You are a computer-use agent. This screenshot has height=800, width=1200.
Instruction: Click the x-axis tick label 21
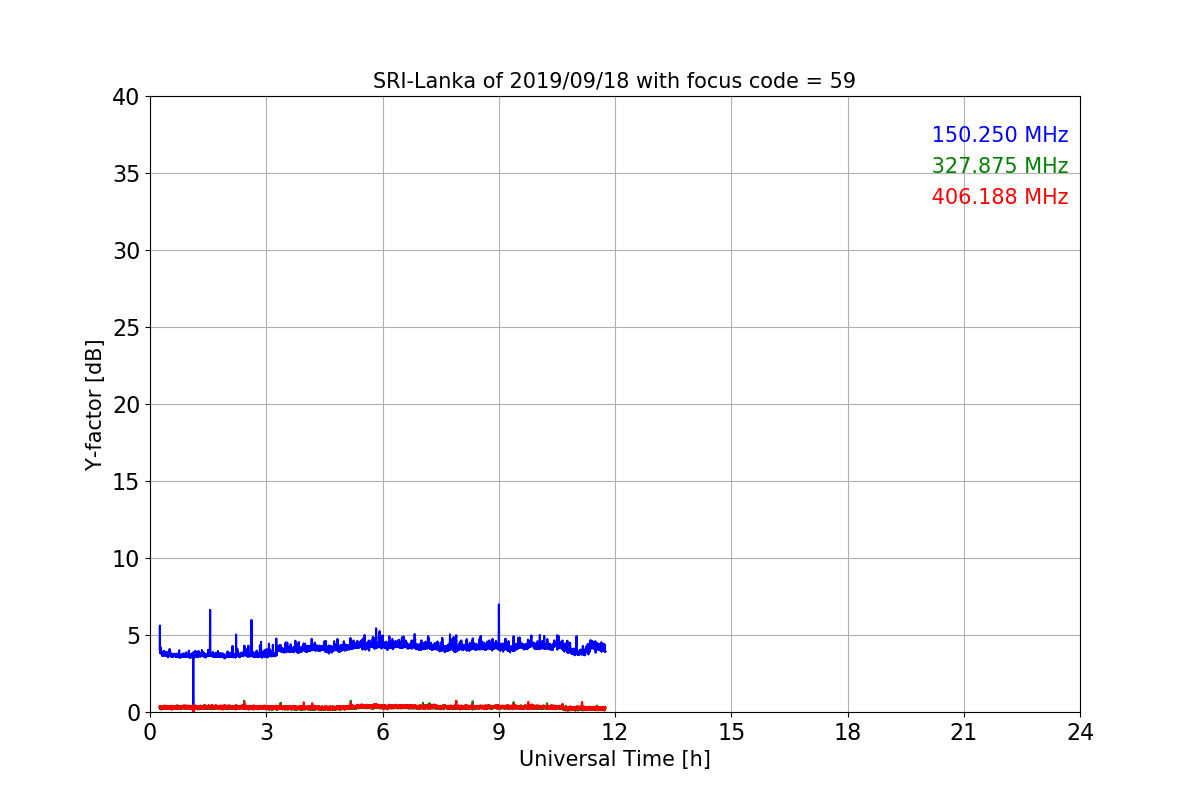[x=964, y=732]
